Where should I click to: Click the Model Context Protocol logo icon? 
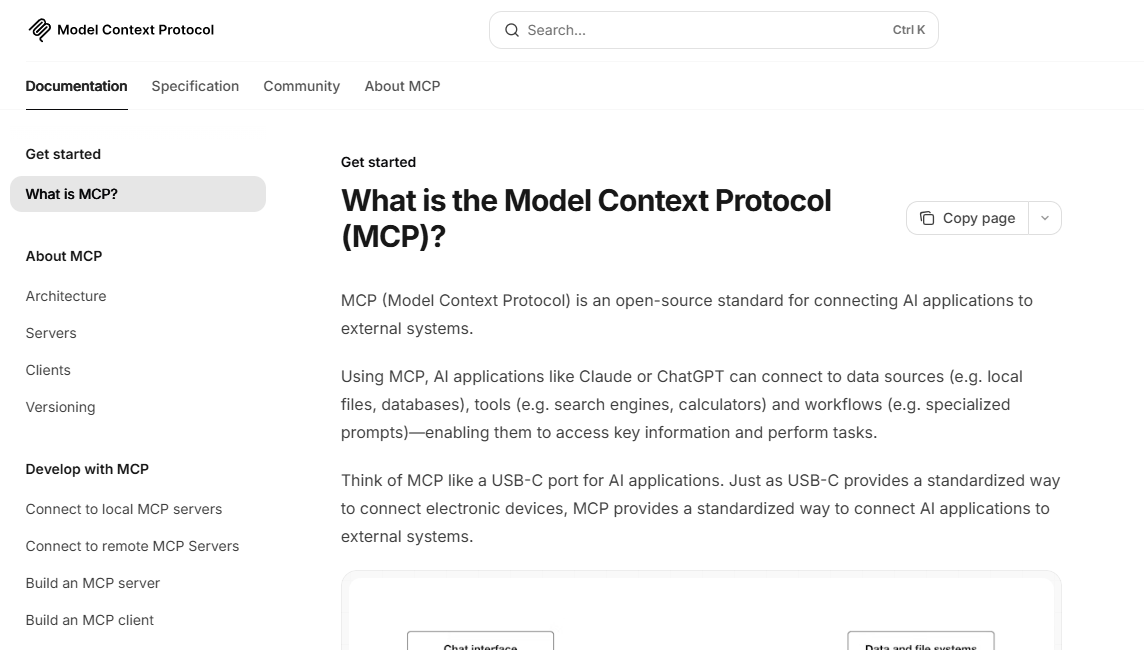40,30
